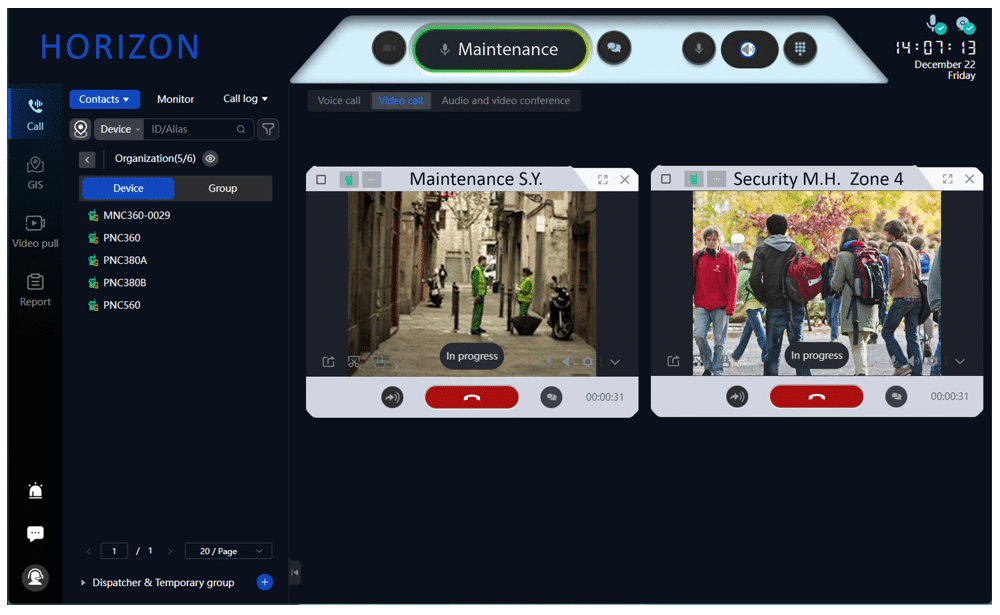The image size is (1000, 615).
Task: Open the Video pull panel
Action: pyautogui.click(x=35, y=230)
